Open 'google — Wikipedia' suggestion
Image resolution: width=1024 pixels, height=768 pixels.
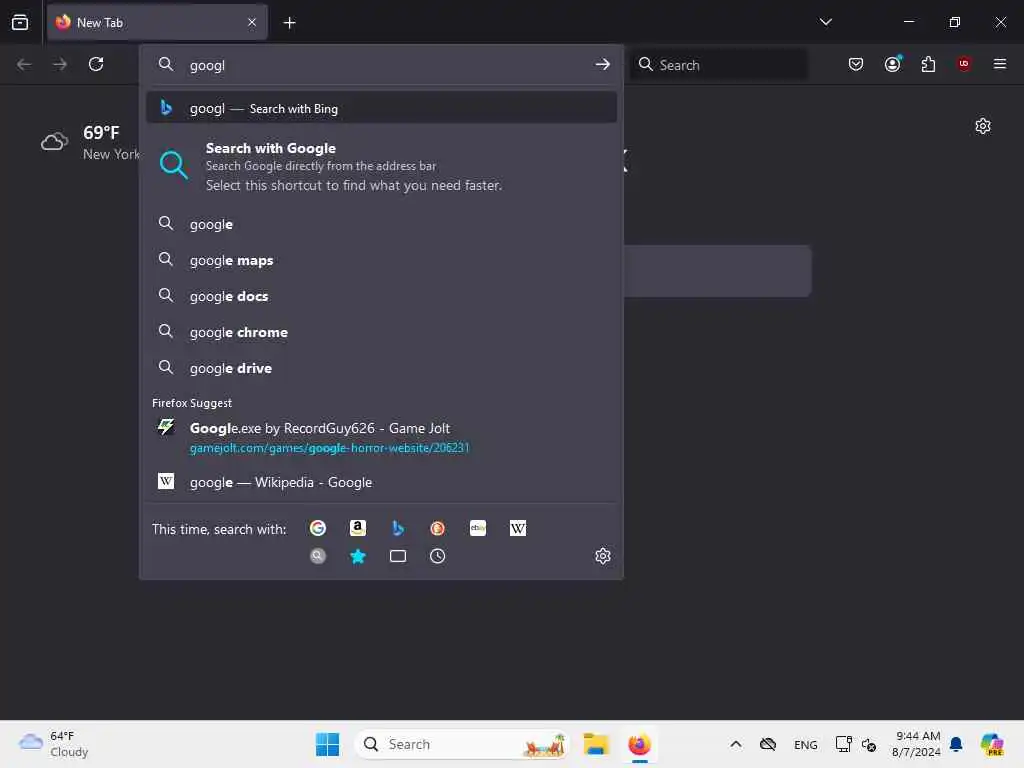click(x=381, y=482)
